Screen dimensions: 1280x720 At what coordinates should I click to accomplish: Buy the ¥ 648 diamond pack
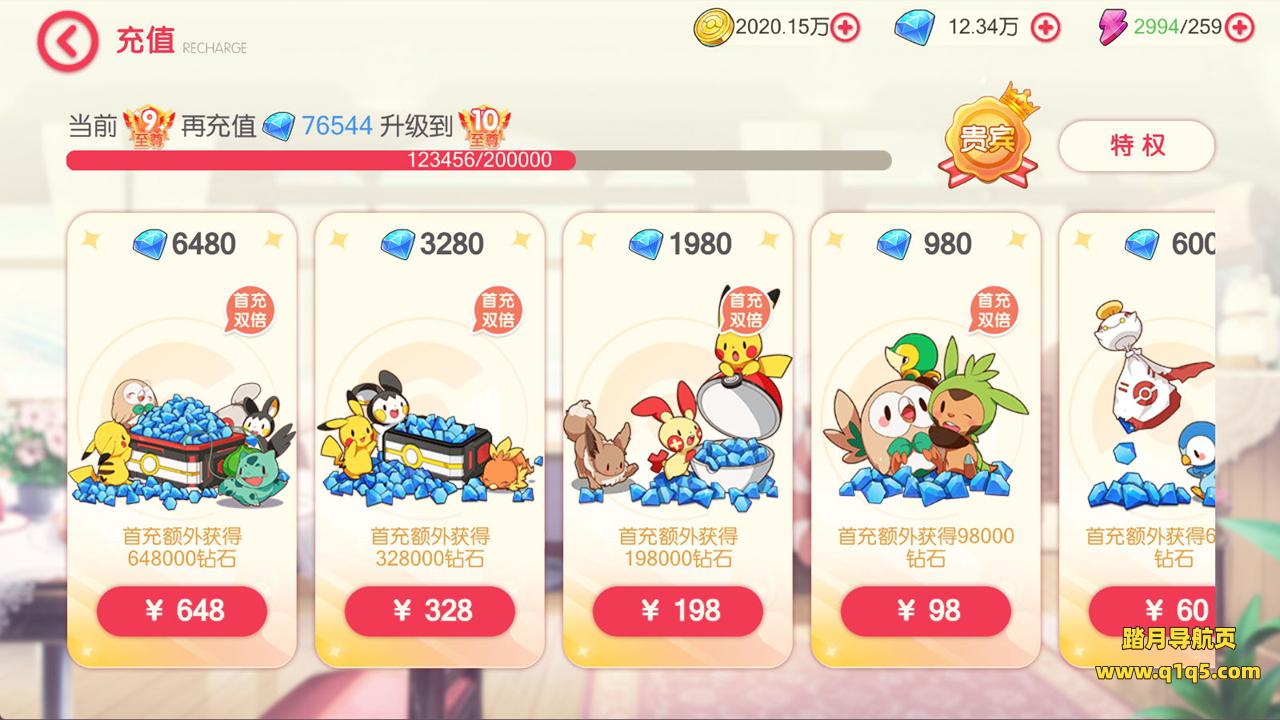click(182, 611)
